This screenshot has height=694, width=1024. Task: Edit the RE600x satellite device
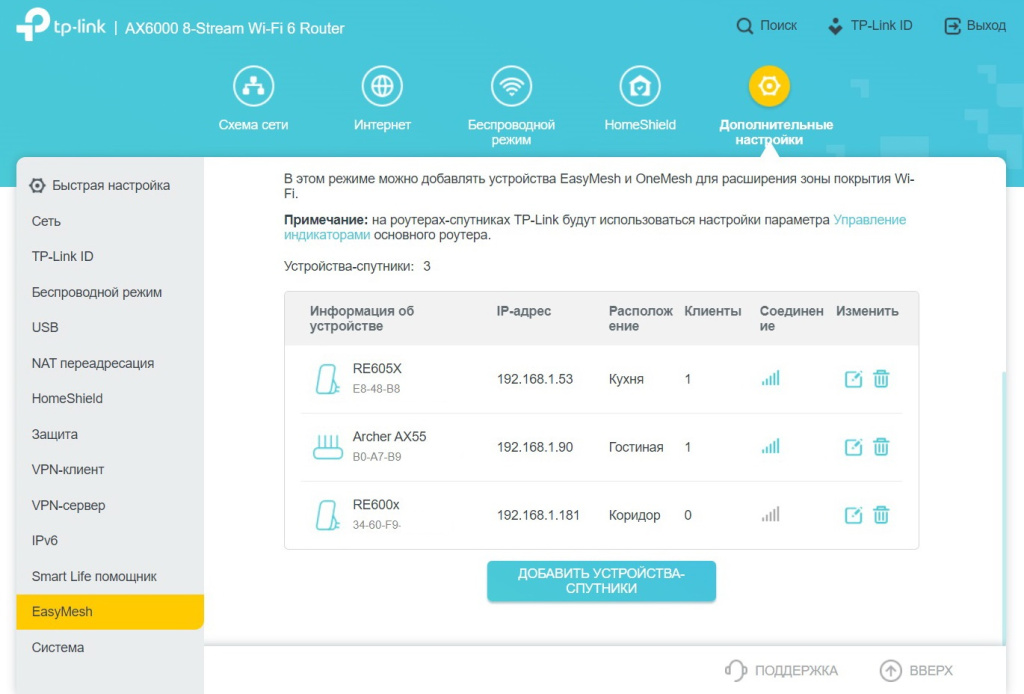854,515
